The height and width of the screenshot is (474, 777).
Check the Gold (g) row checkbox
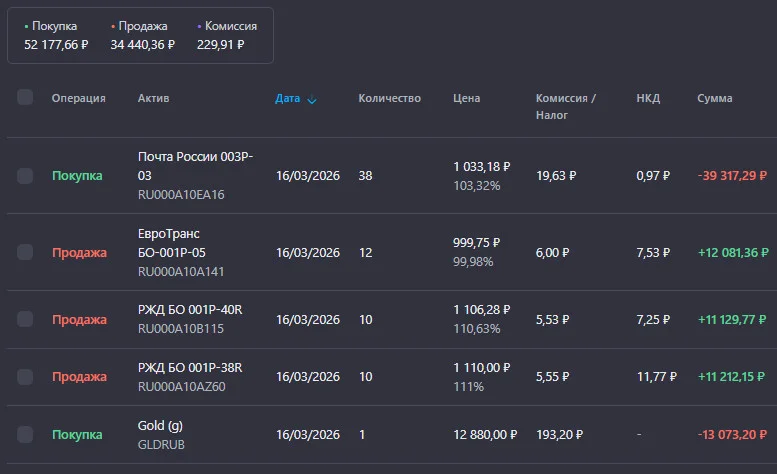point(25,434)
